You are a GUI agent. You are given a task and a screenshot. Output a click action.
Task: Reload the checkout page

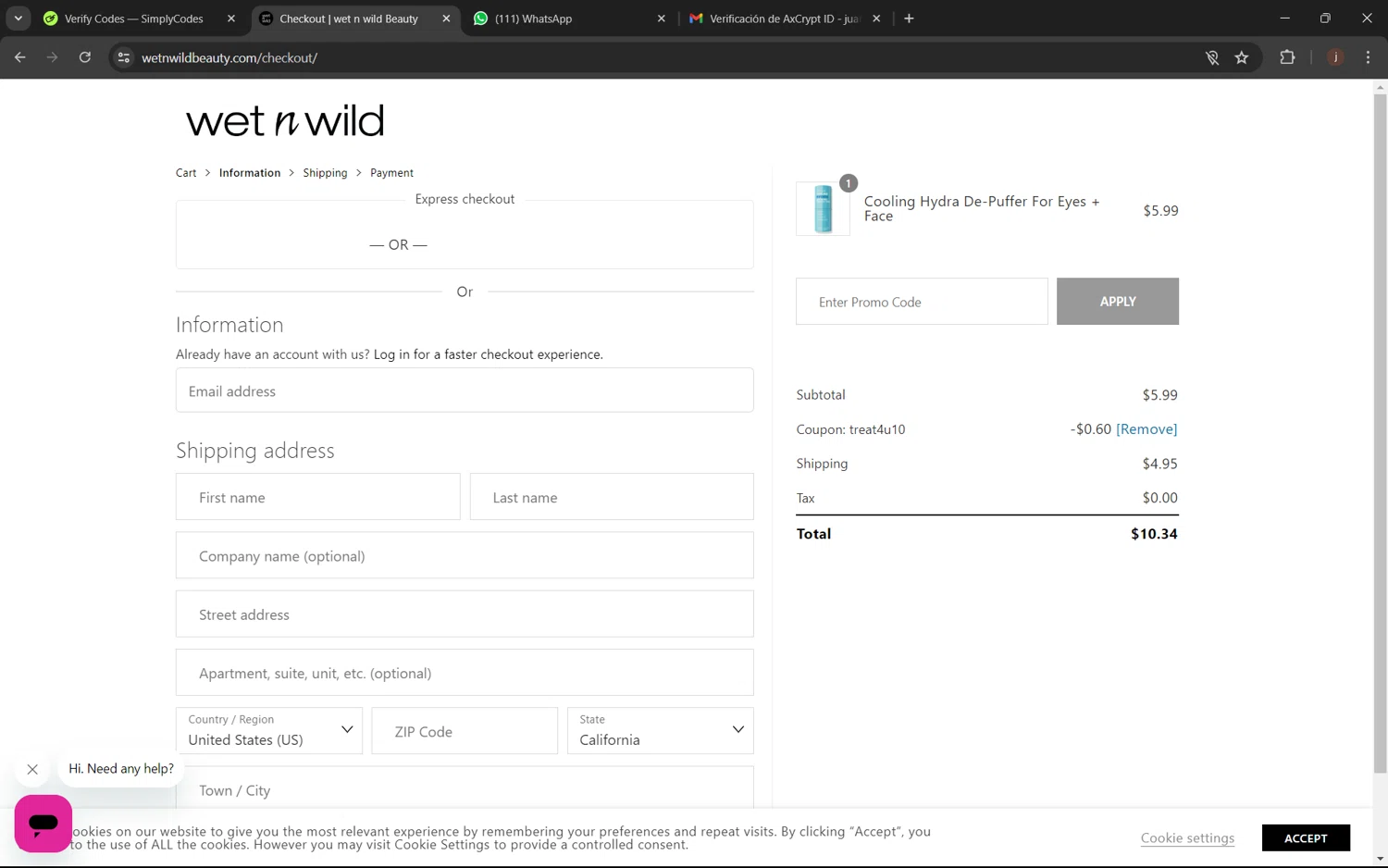coord(85,57)
